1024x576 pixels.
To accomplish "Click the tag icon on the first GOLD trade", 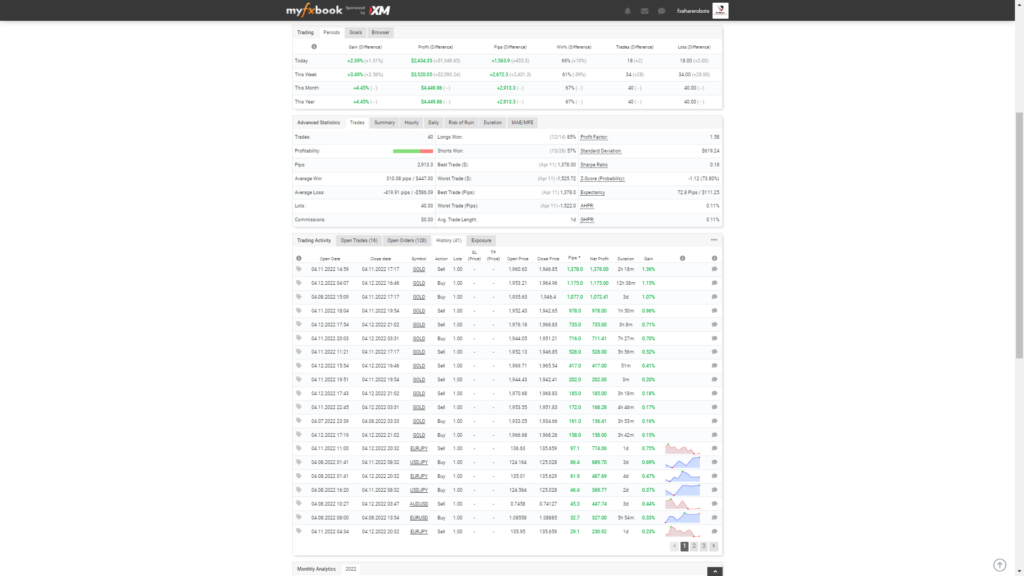I will pos(298,270).
